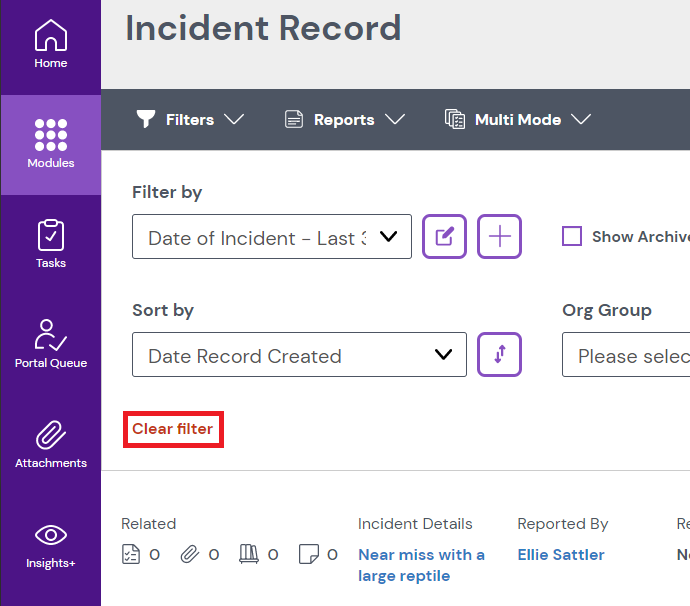Add a new filter with plus button

(499, 237)
